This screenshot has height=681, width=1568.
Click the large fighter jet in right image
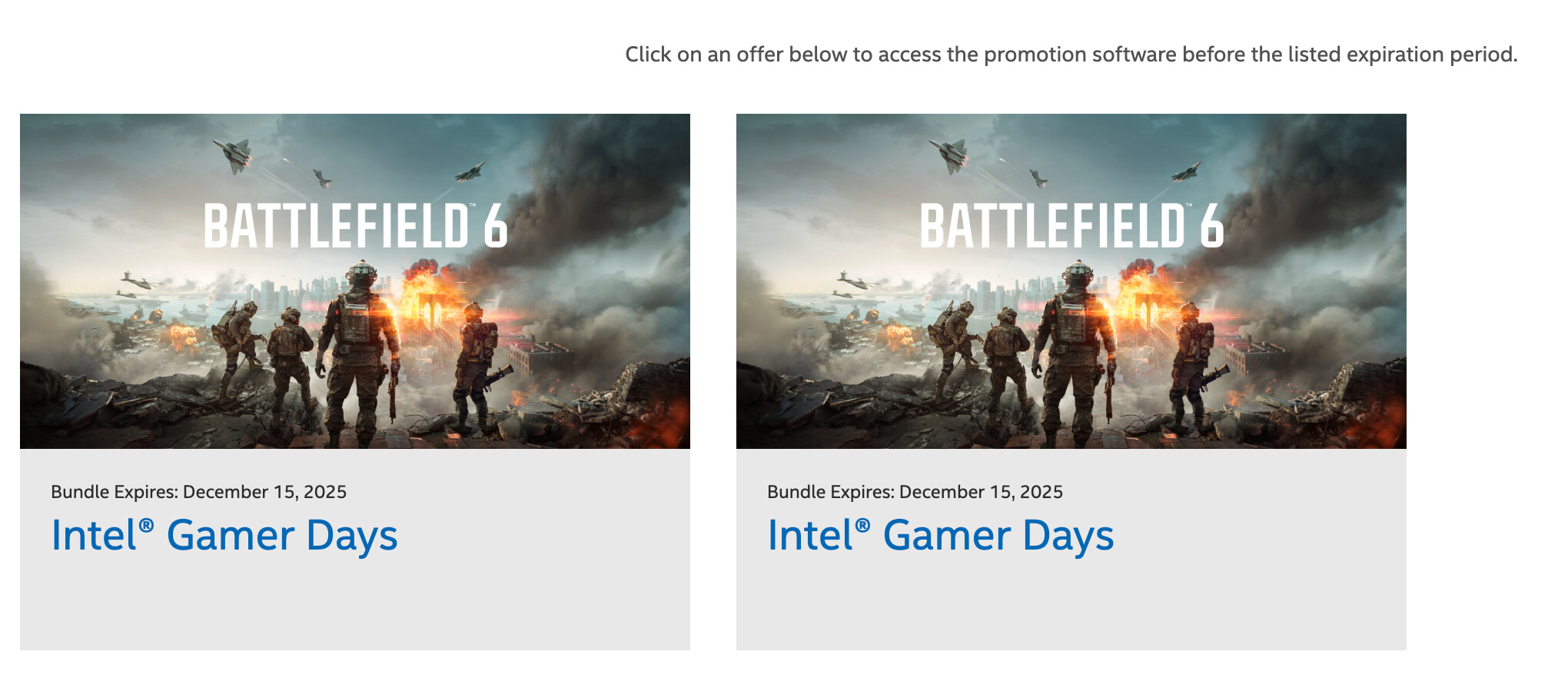[950, 152]
